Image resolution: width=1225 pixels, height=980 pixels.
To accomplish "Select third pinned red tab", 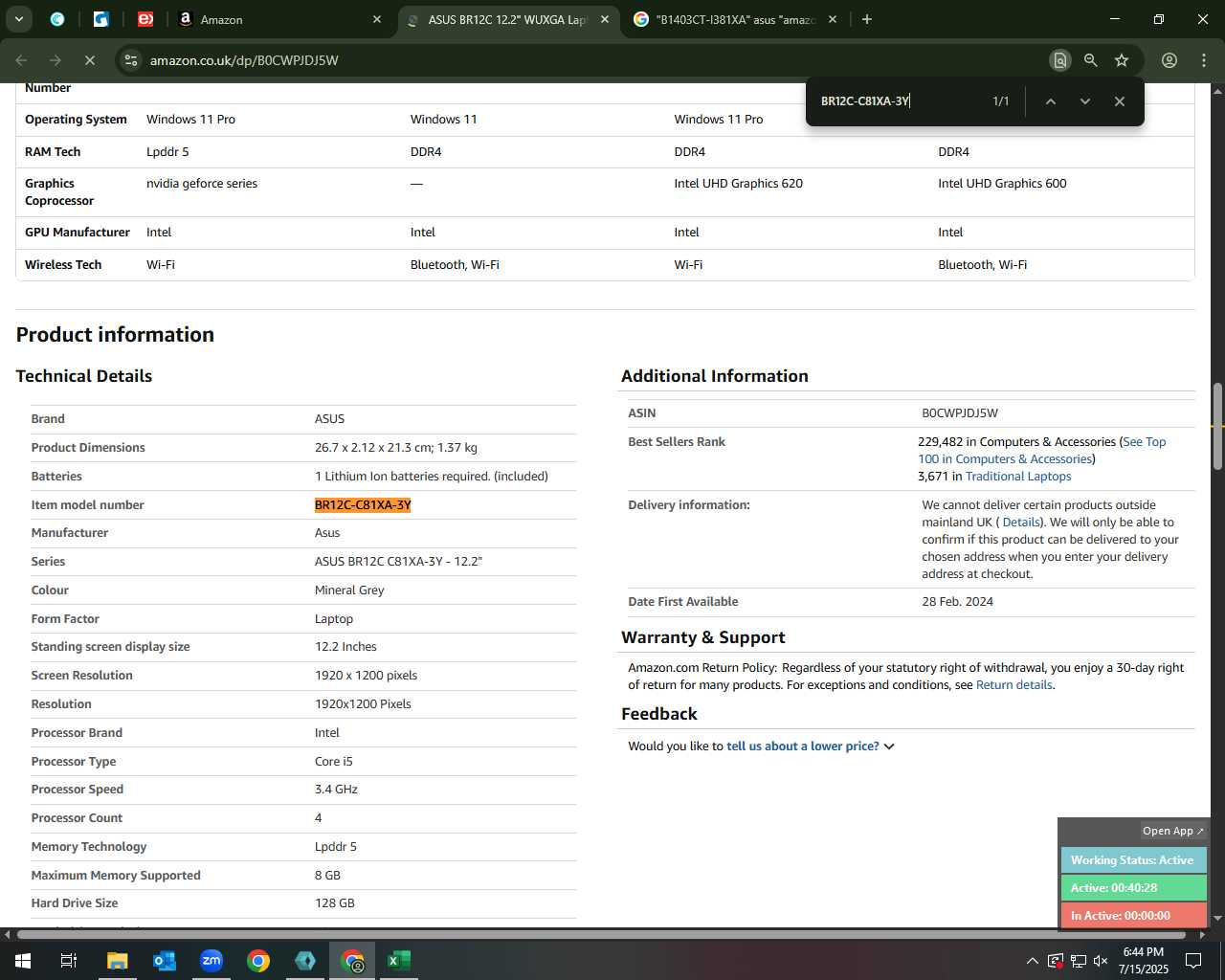I will [145, 19].
